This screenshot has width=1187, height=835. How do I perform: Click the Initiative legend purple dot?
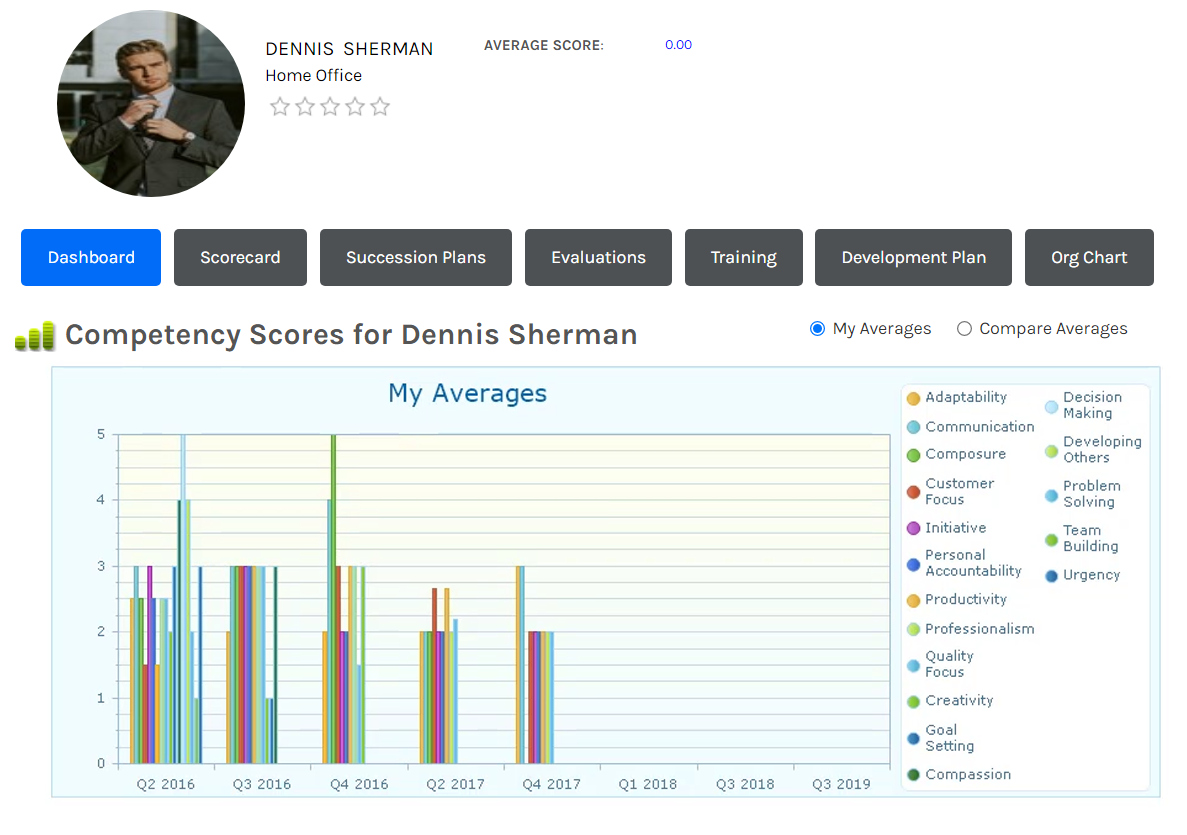913,528
